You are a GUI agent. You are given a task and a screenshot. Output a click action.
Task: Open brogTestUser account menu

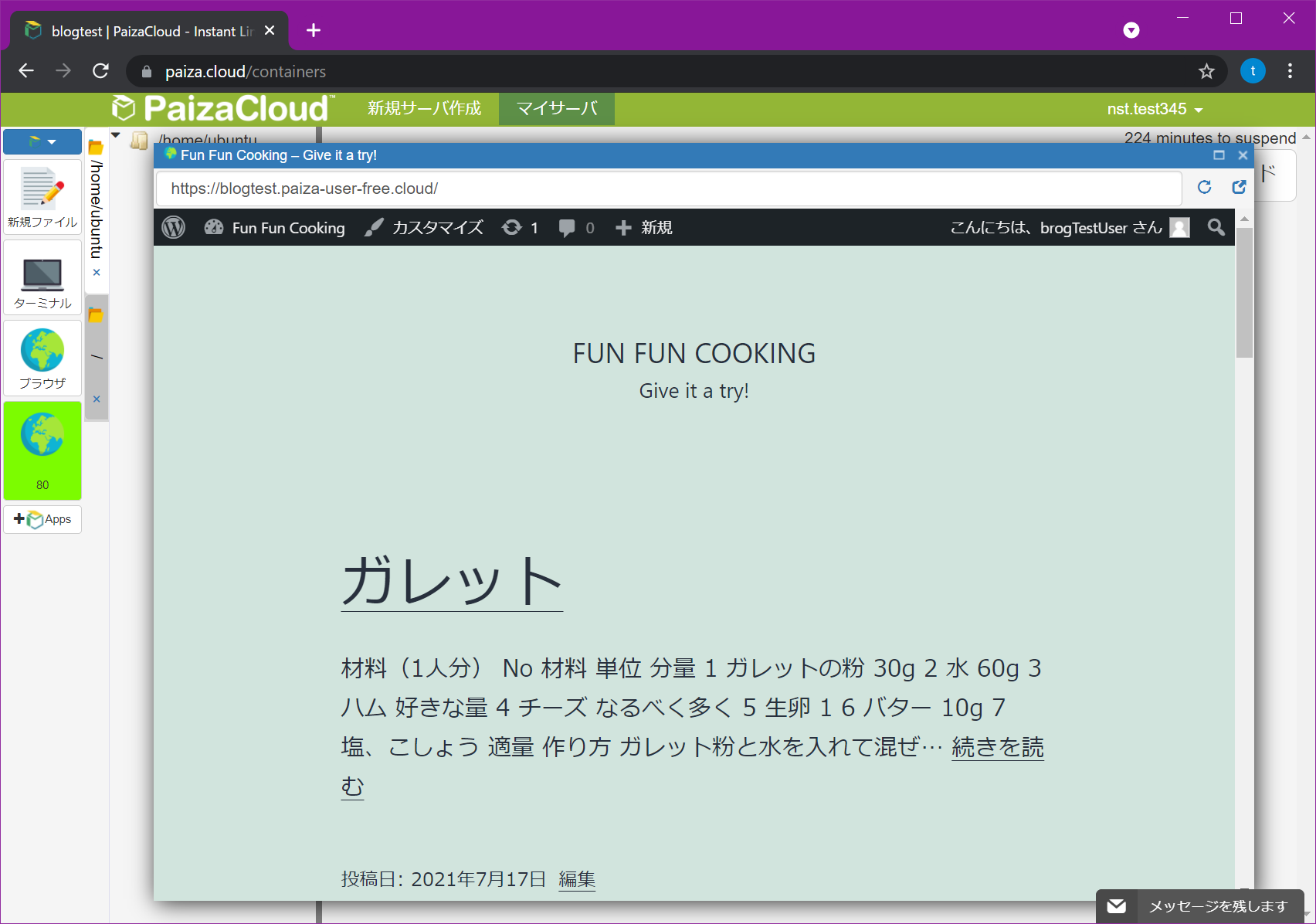tap(1070, 228)
